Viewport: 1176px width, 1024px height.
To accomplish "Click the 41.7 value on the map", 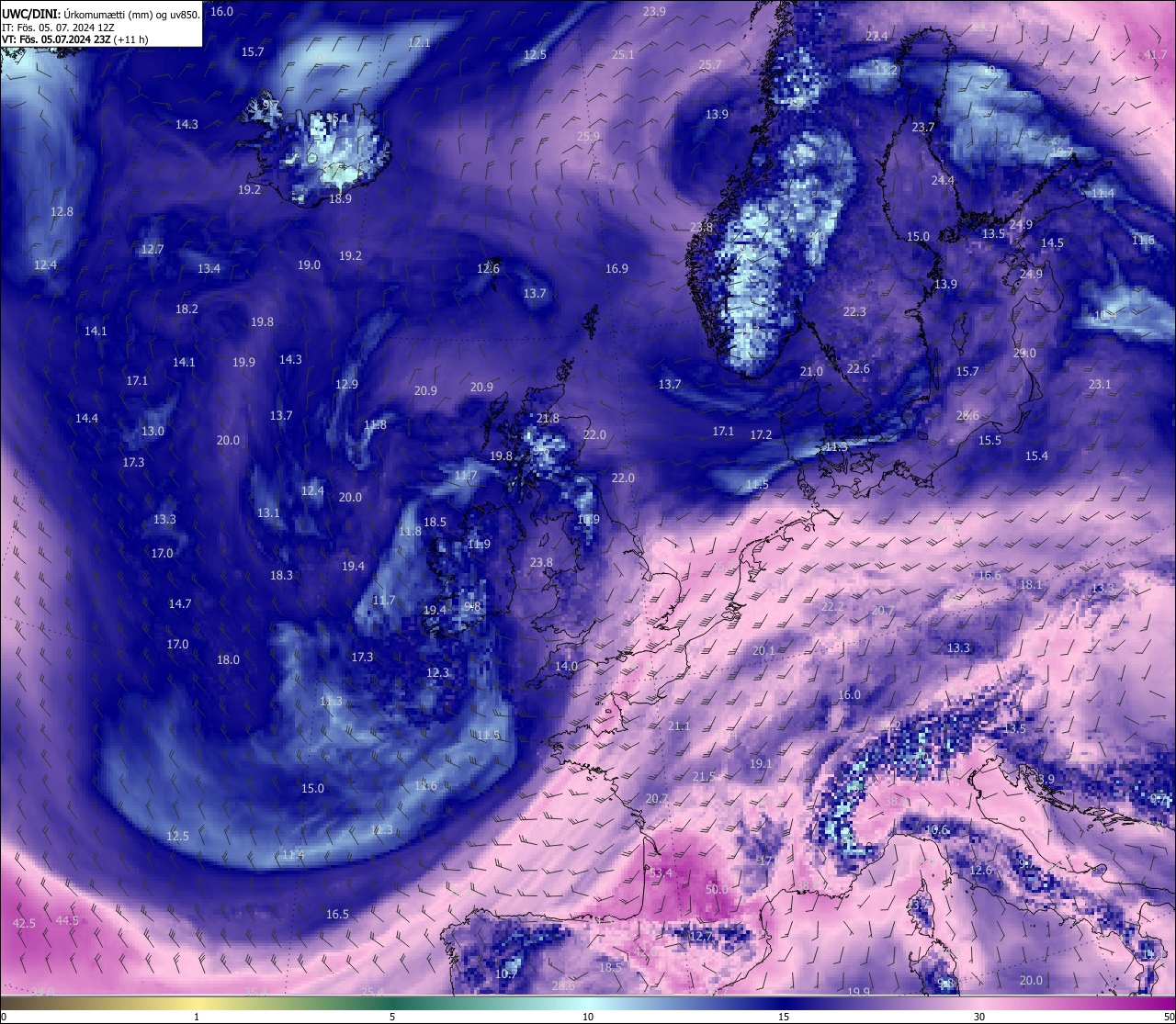I will tap(1156, 54).
